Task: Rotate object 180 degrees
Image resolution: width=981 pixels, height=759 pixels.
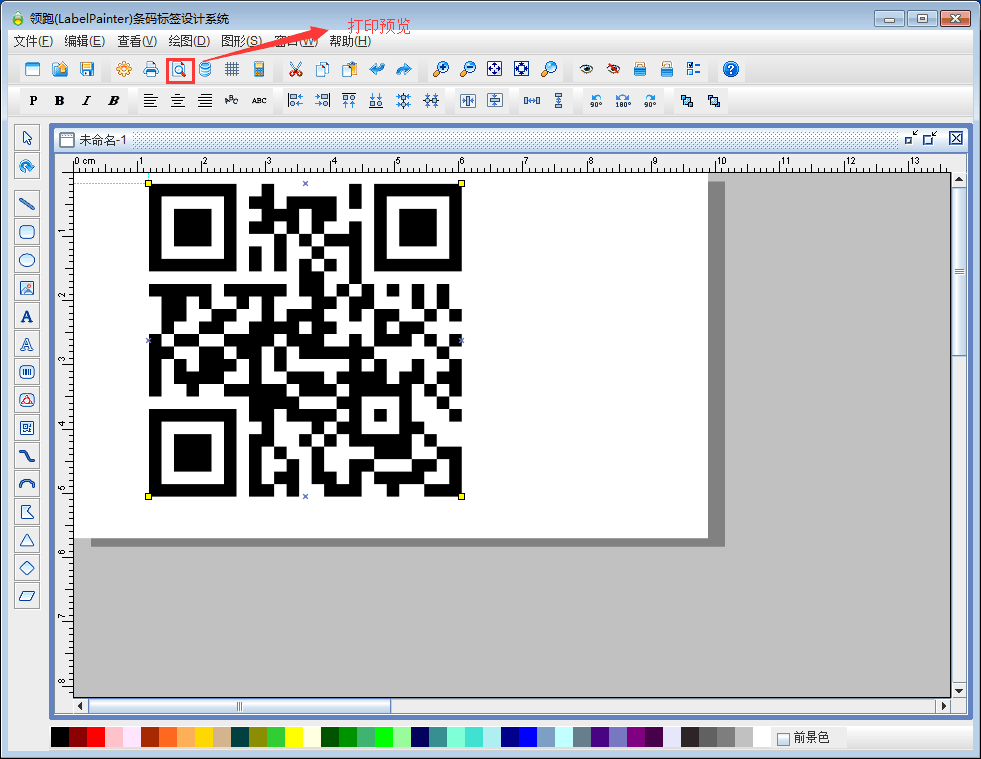Action: coord(623,101)
